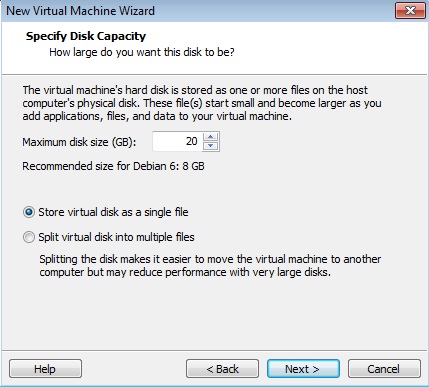The image size is (429, 387).
Task: Focus the Maximum disk size input field
Action: coord(177,141)
